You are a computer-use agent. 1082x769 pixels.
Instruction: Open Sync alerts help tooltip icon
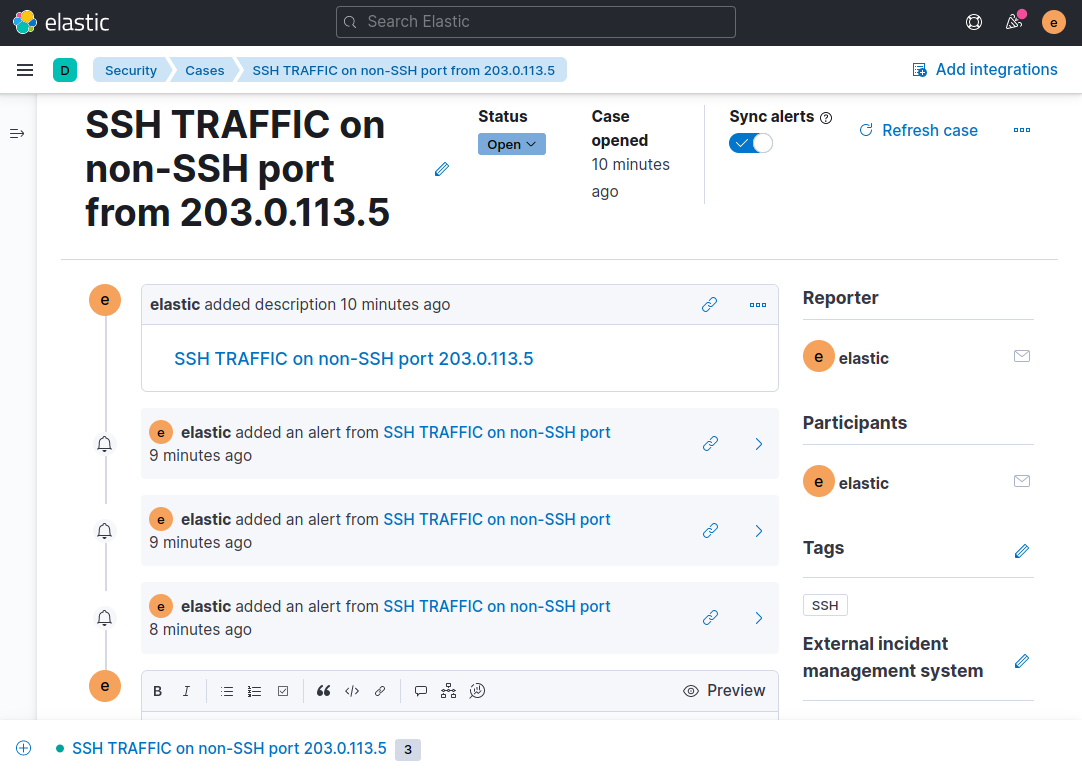point(826,117)
